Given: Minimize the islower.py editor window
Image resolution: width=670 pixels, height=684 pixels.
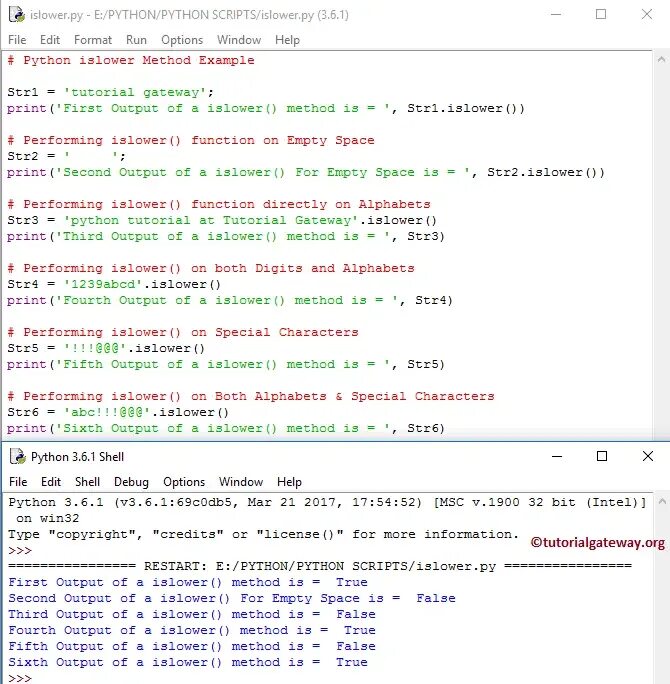Looking at the screenshot, I should pyautogui.click(x=556, y=14).
